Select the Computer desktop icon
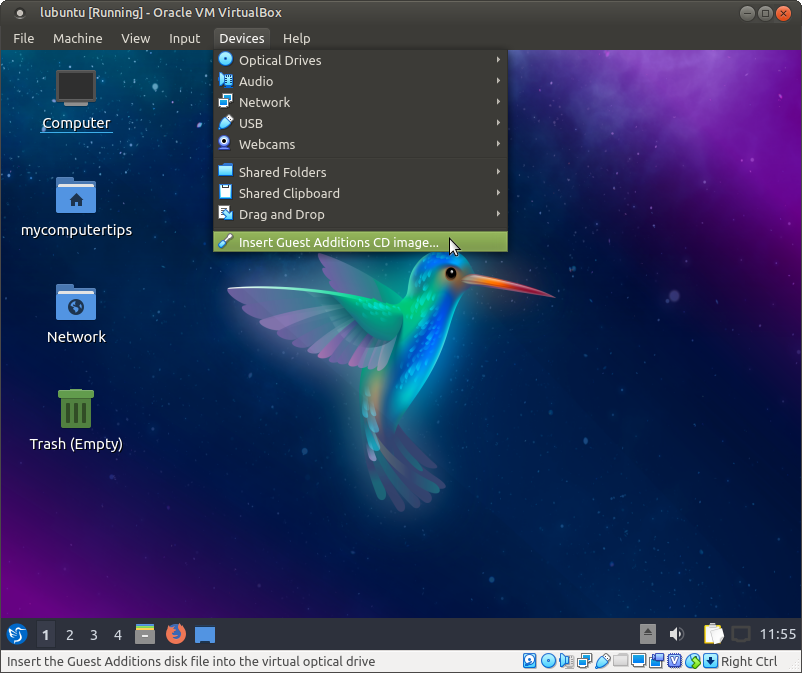This screenshot has width=802, height=673. pos(76,100)
